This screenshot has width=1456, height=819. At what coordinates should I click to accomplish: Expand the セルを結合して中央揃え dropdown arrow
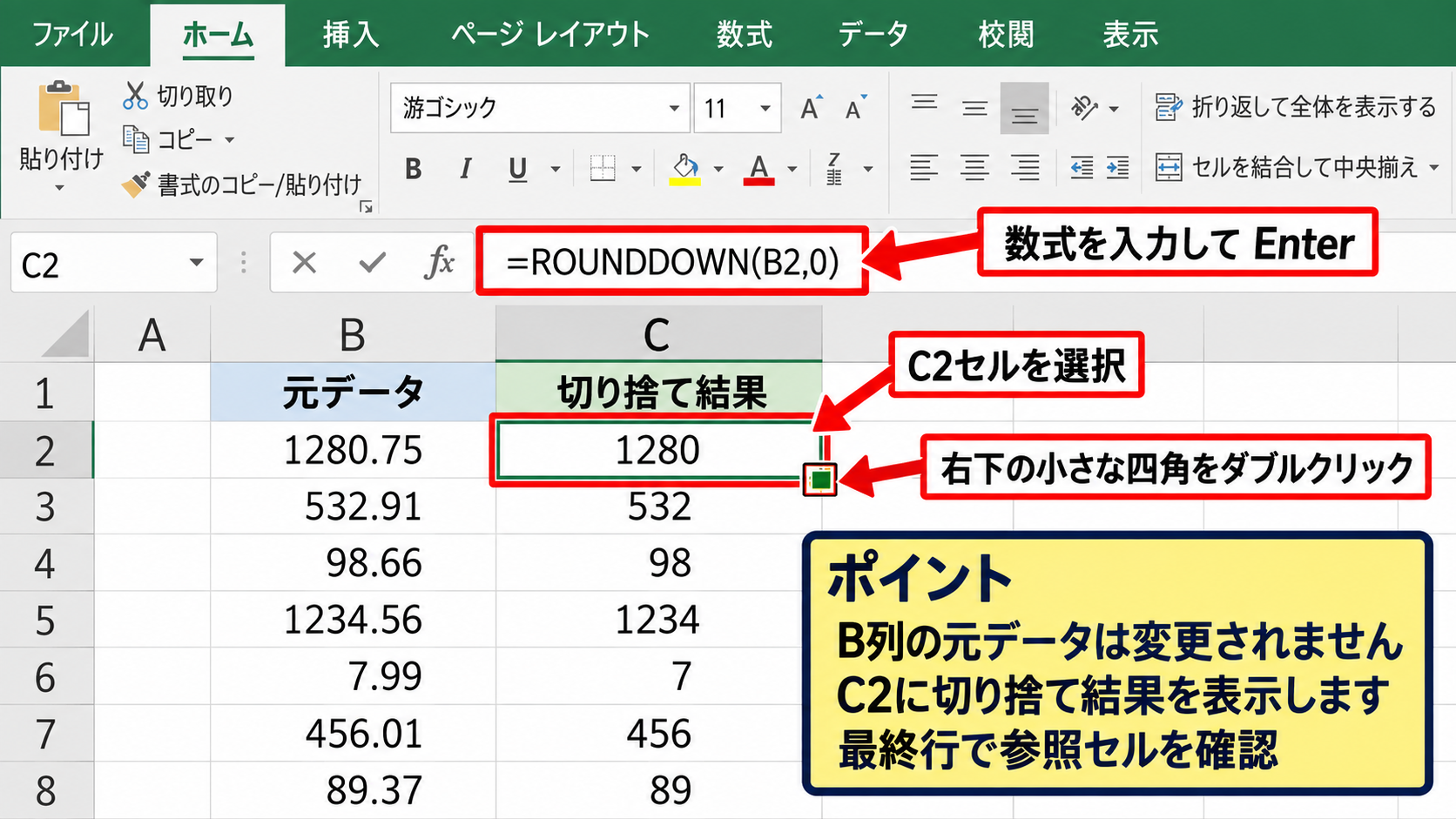click(1433, 167)
